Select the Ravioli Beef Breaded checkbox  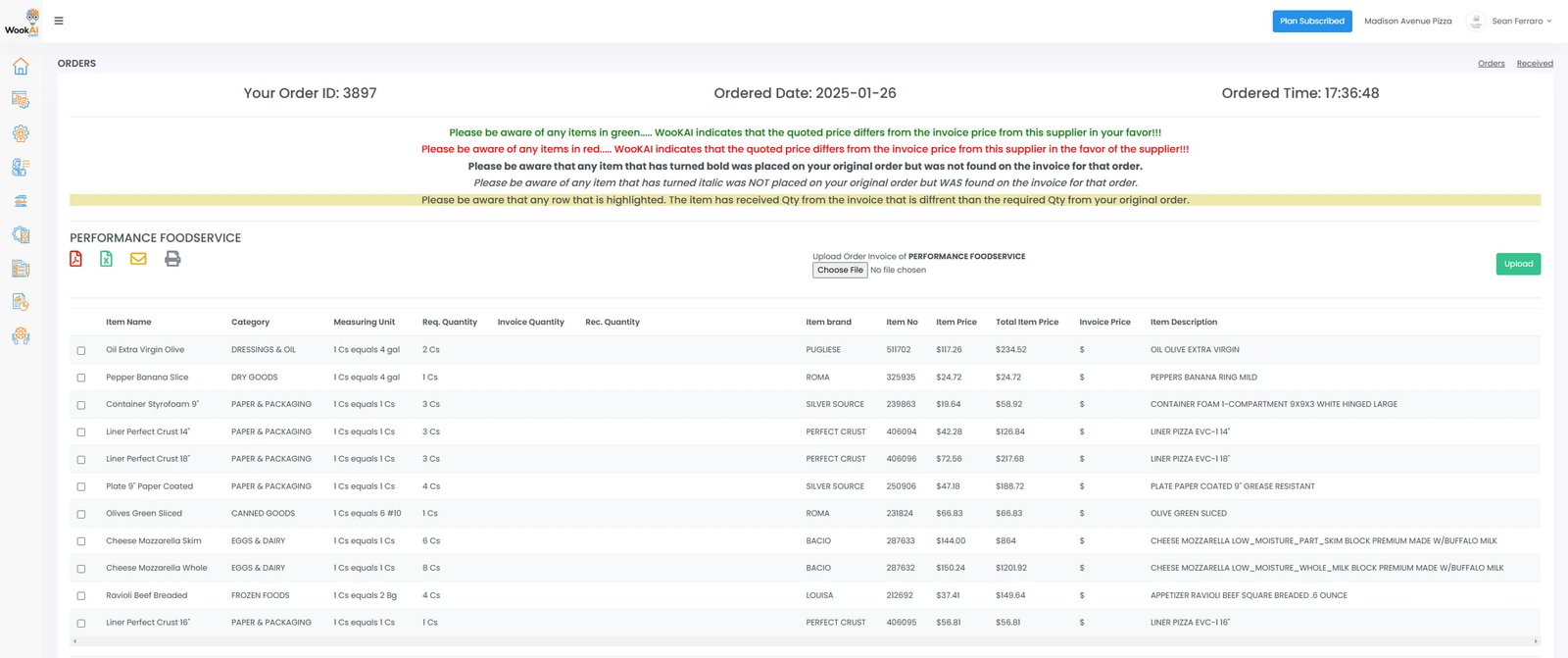[81, 596]
